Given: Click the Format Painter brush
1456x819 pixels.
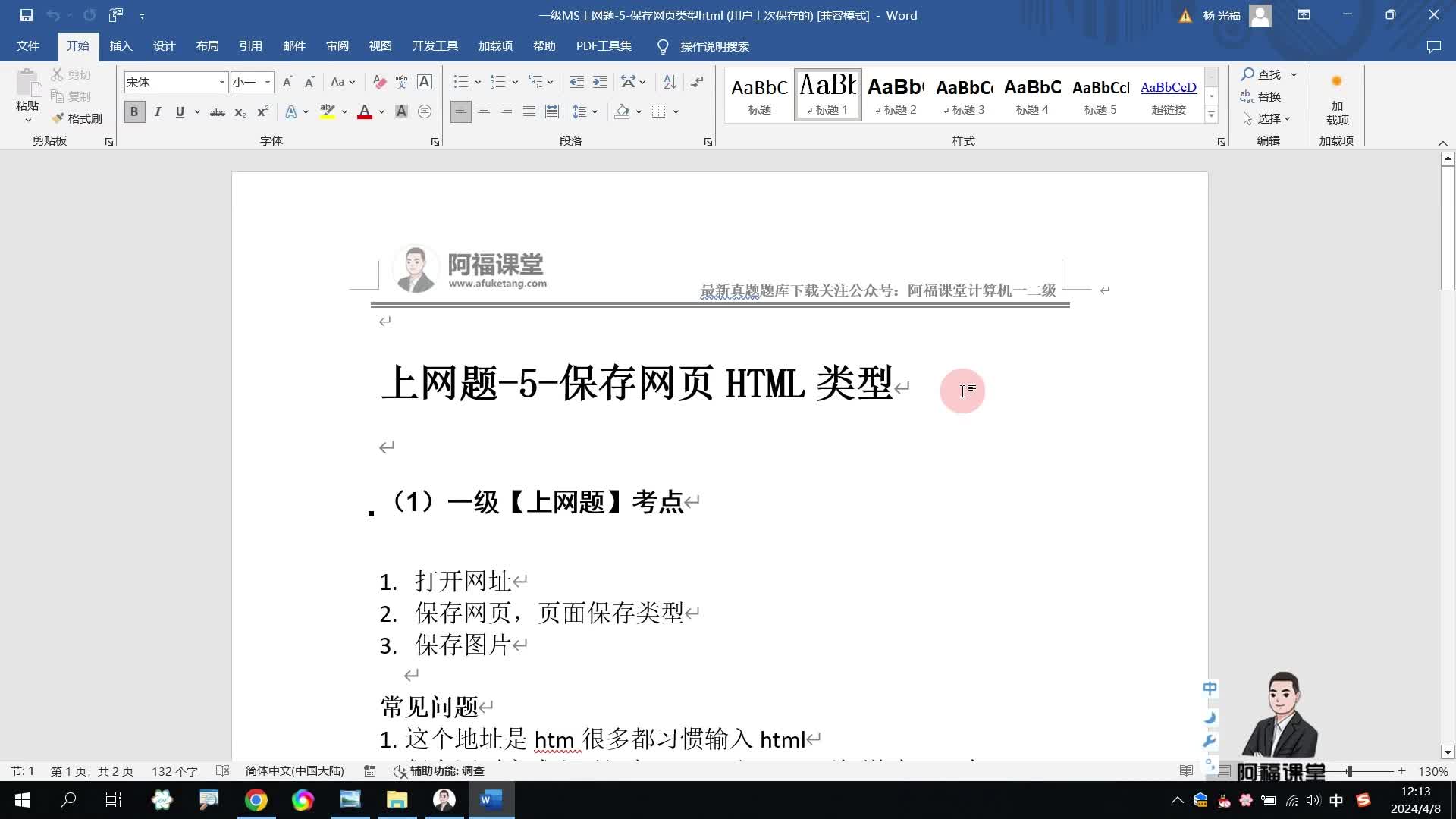Looking at the screenshot, I should (x=77, y=118).
